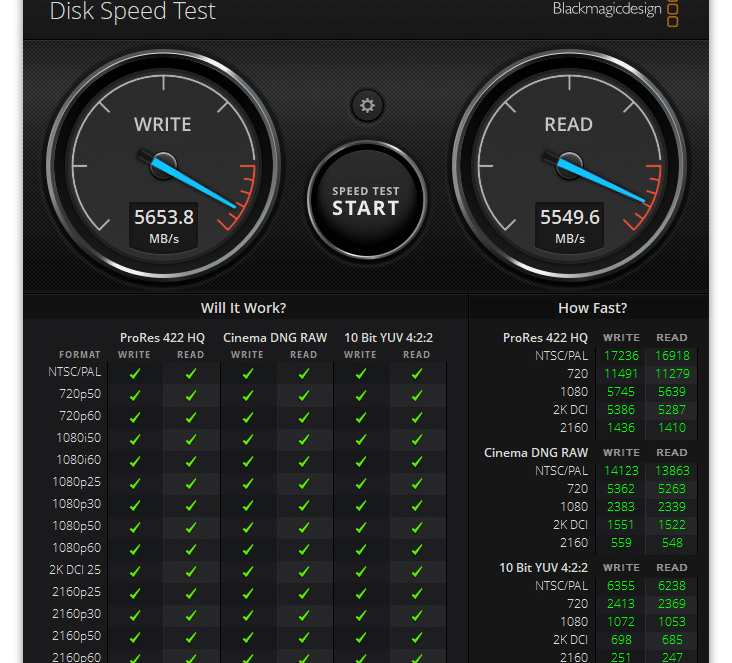Image resolution: width=732 pixels, height=663 pixels.
Task: Click 10 Bit YUV 2K DCI read value 685
Action: click(672, 640)
